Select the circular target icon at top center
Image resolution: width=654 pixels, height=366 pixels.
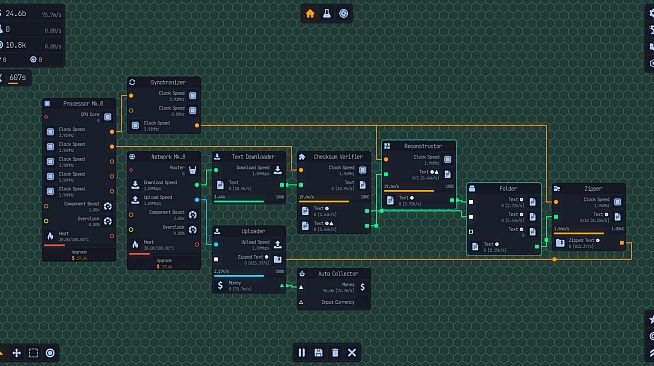tap(343, 14)
